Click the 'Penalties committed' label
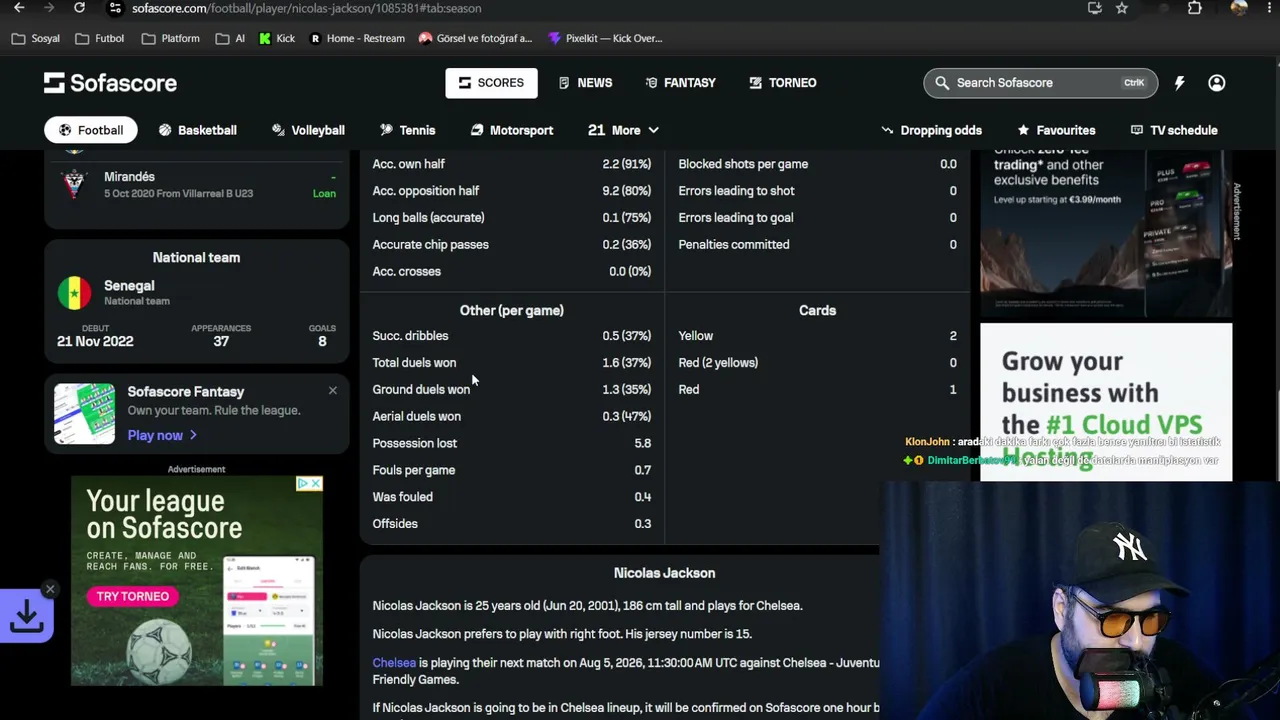This screenshot has width=1280, height=720. pos(734,244)
